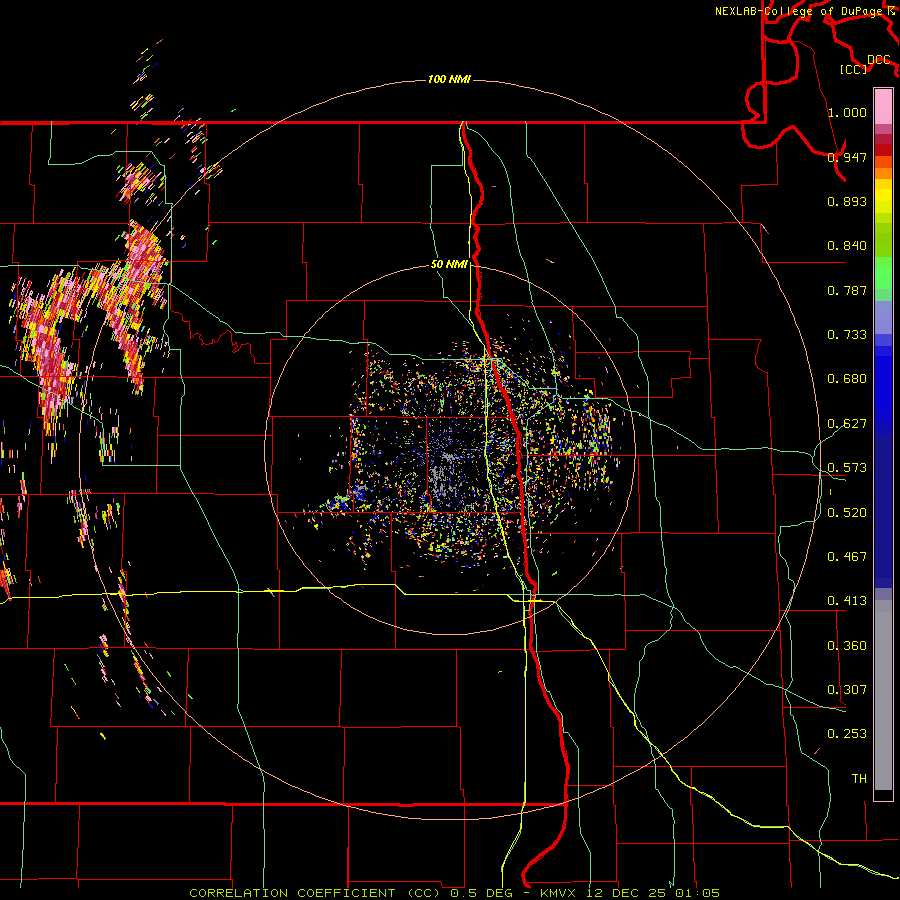Screen dimensions: 900x900
Task: Pick the lavender band of the color scale
Action: [883, 319]
